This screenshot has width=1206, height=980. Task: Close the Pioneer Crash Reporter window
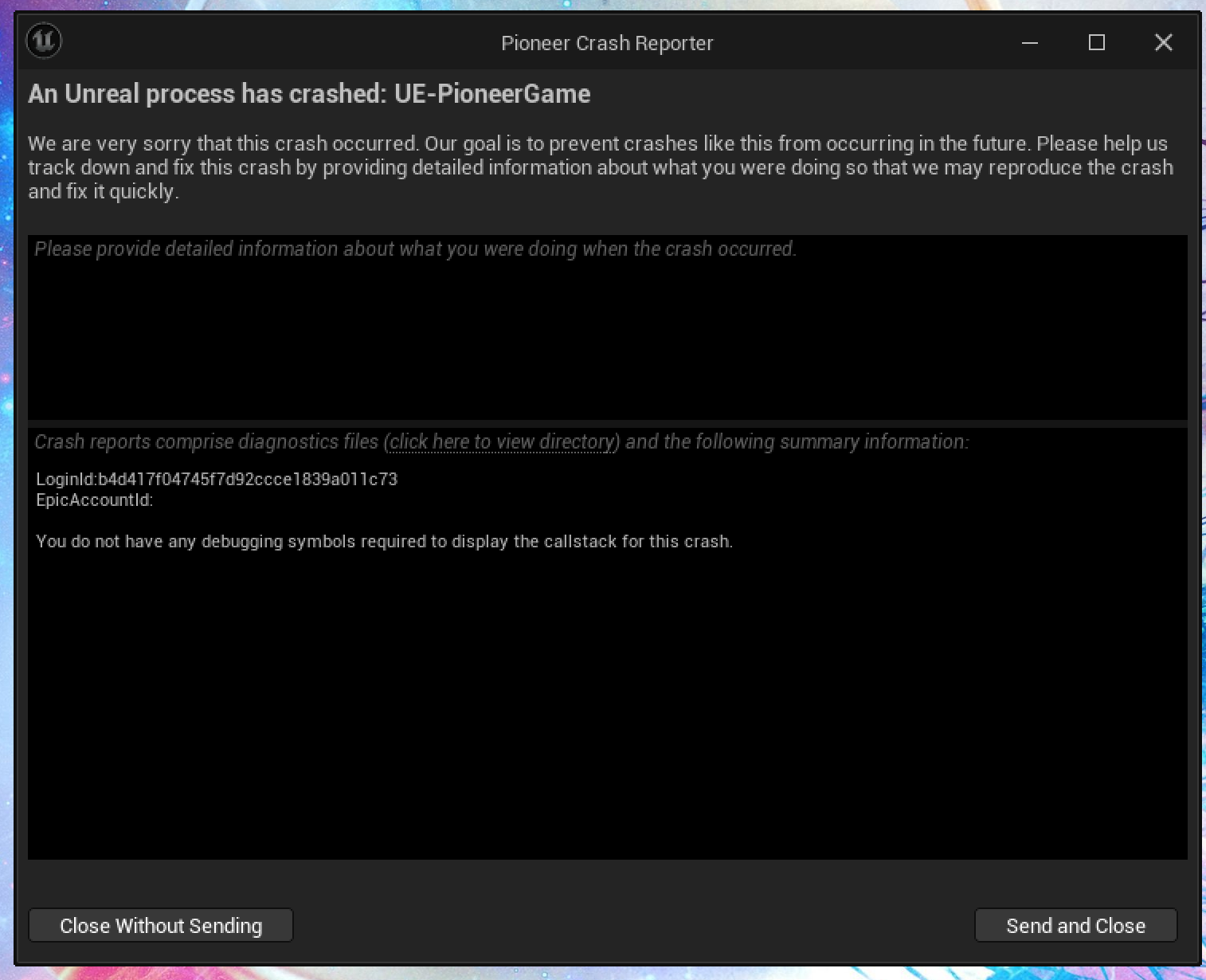pyautogui.click(x=1164, y=42)
